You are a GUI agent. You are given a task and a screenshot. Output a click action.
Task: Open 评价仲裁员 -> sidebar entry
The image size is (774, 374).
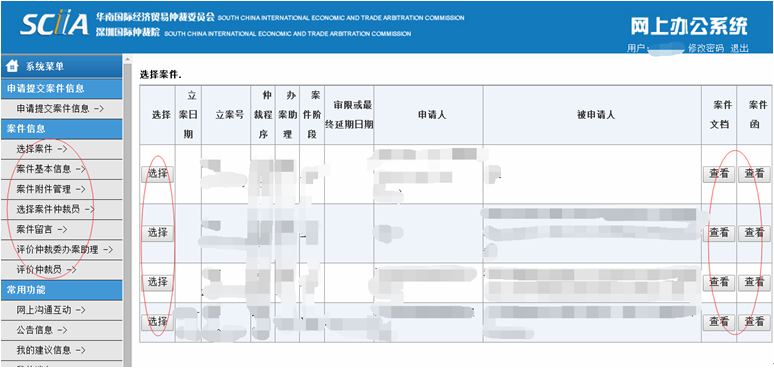61,270
